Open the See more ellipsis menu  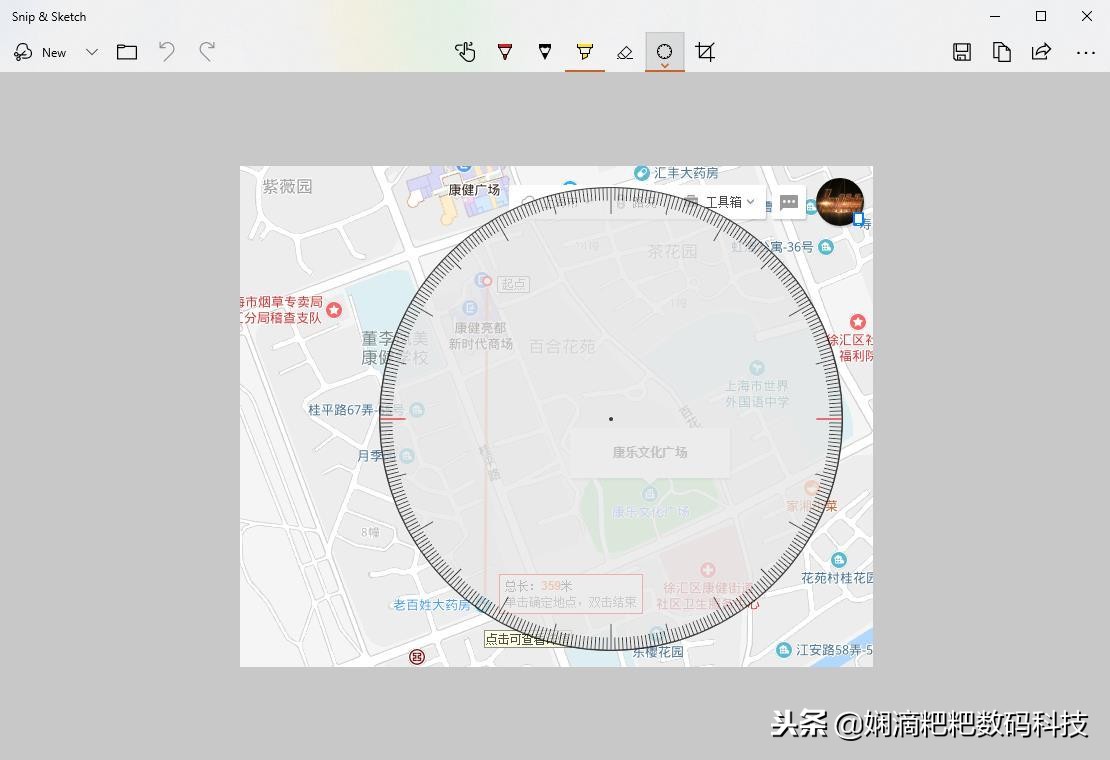[x=1085, y=52]
